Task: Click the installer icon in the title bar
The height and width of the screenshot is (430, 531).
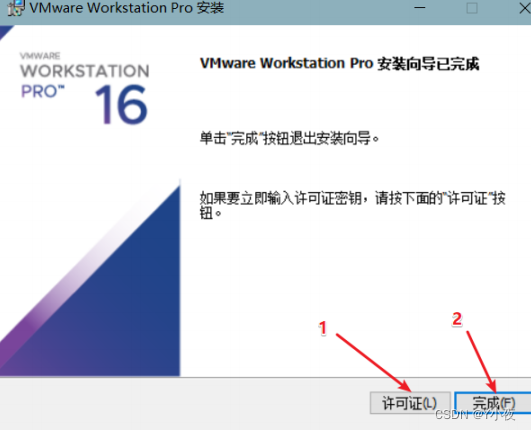Action: [16, 8]
